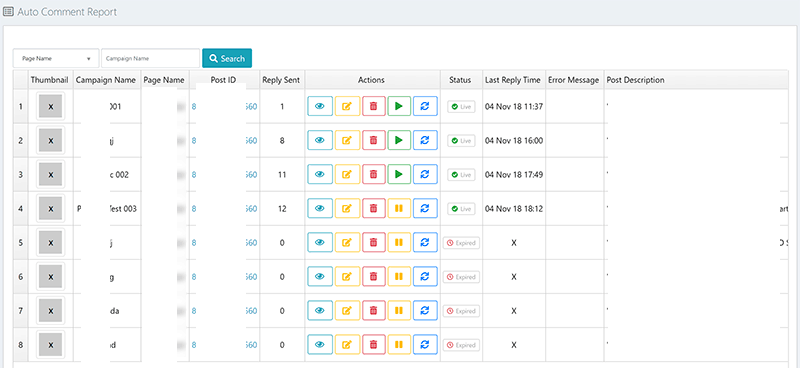The height and width of the screenshot is (368, 800).
Task: Click Expired status badge in row 8
Action: pyautogui.click(x=461, y=345)
